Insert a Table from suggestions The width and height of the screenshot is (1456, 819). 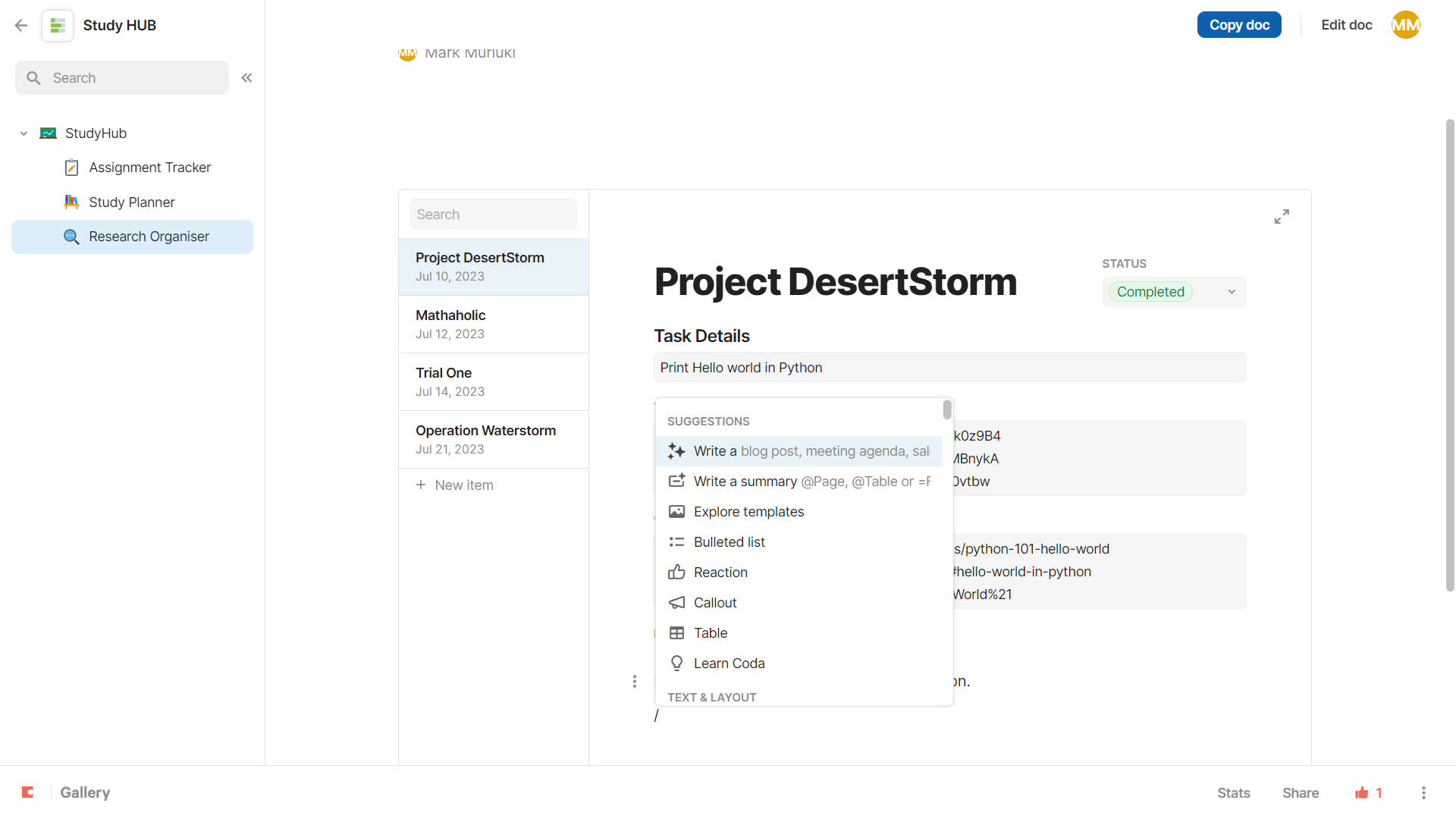click(710, 633)
